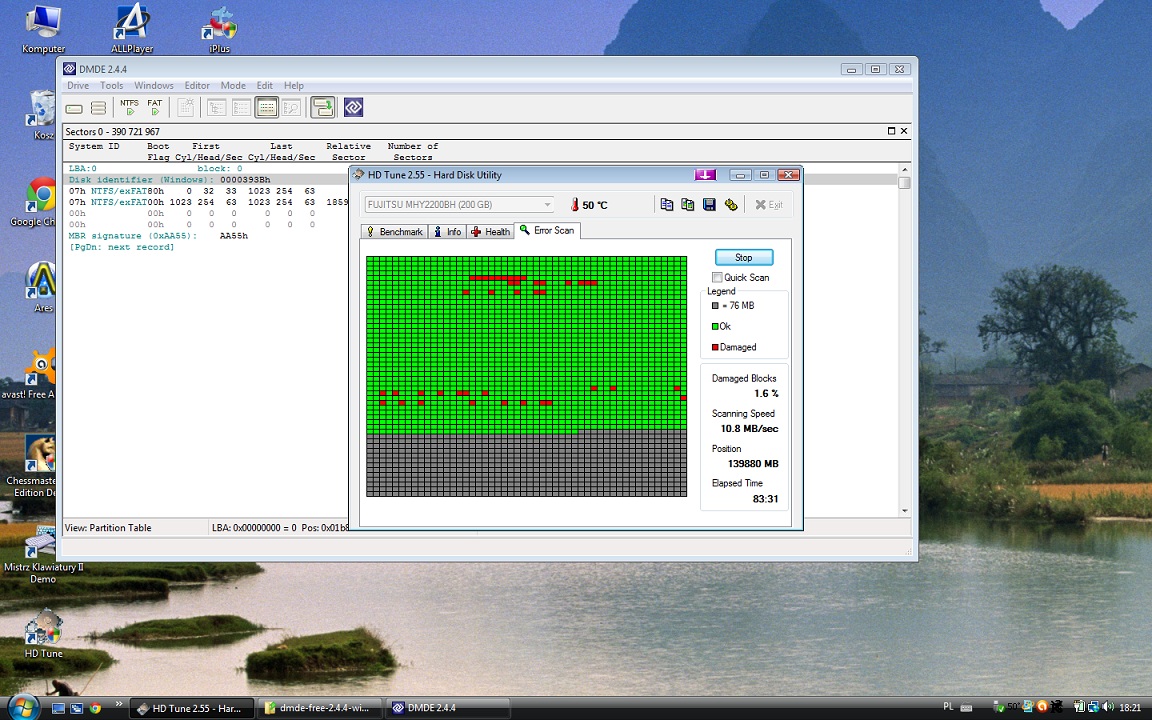Click the volume speaker tray icon
This screenshot has height=720, width=1152.
coord(1108,707)
